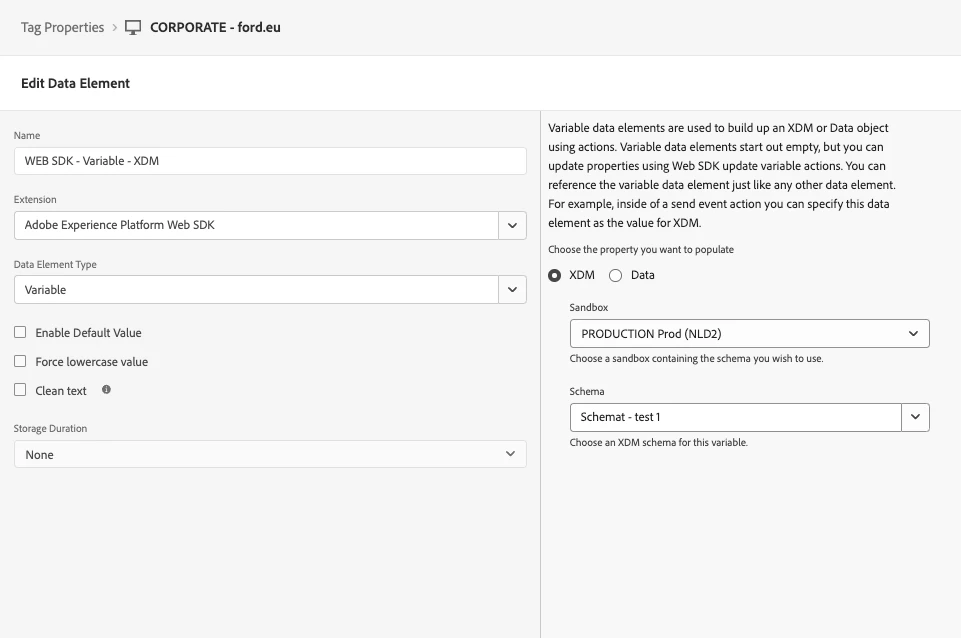
Task: Focus the Extension combo box field
Action: (256, 225)
